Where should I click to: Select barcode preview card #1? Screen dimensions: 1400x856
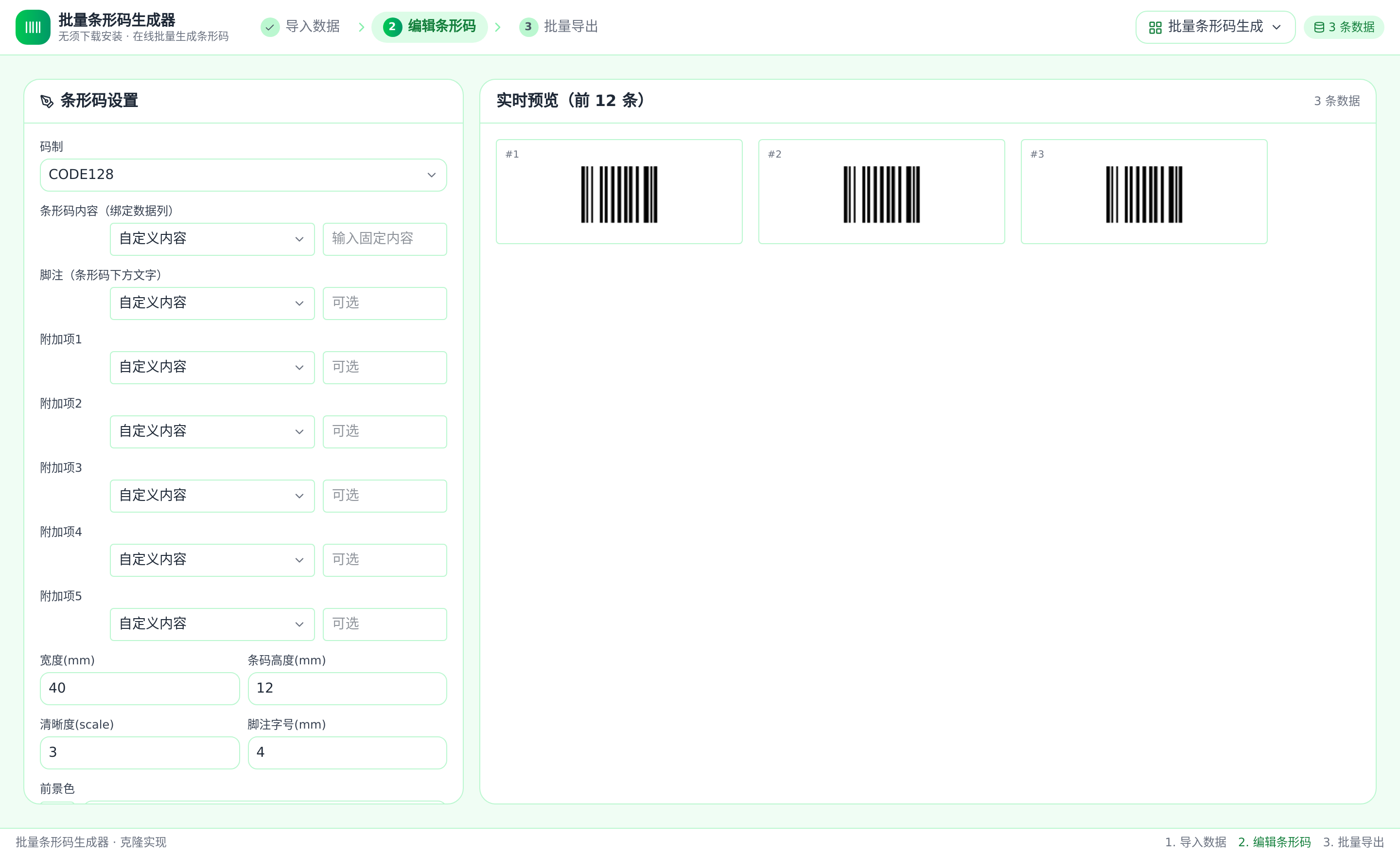(619, 192)
